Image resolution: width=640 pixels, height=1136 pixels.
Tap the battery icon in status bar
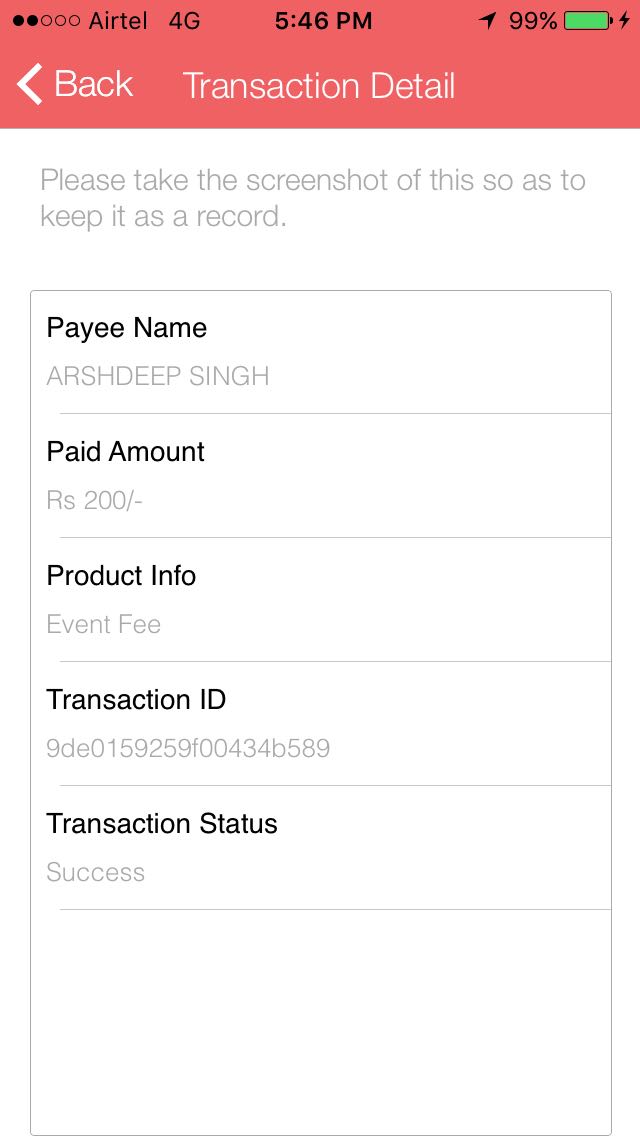[587, 21]
